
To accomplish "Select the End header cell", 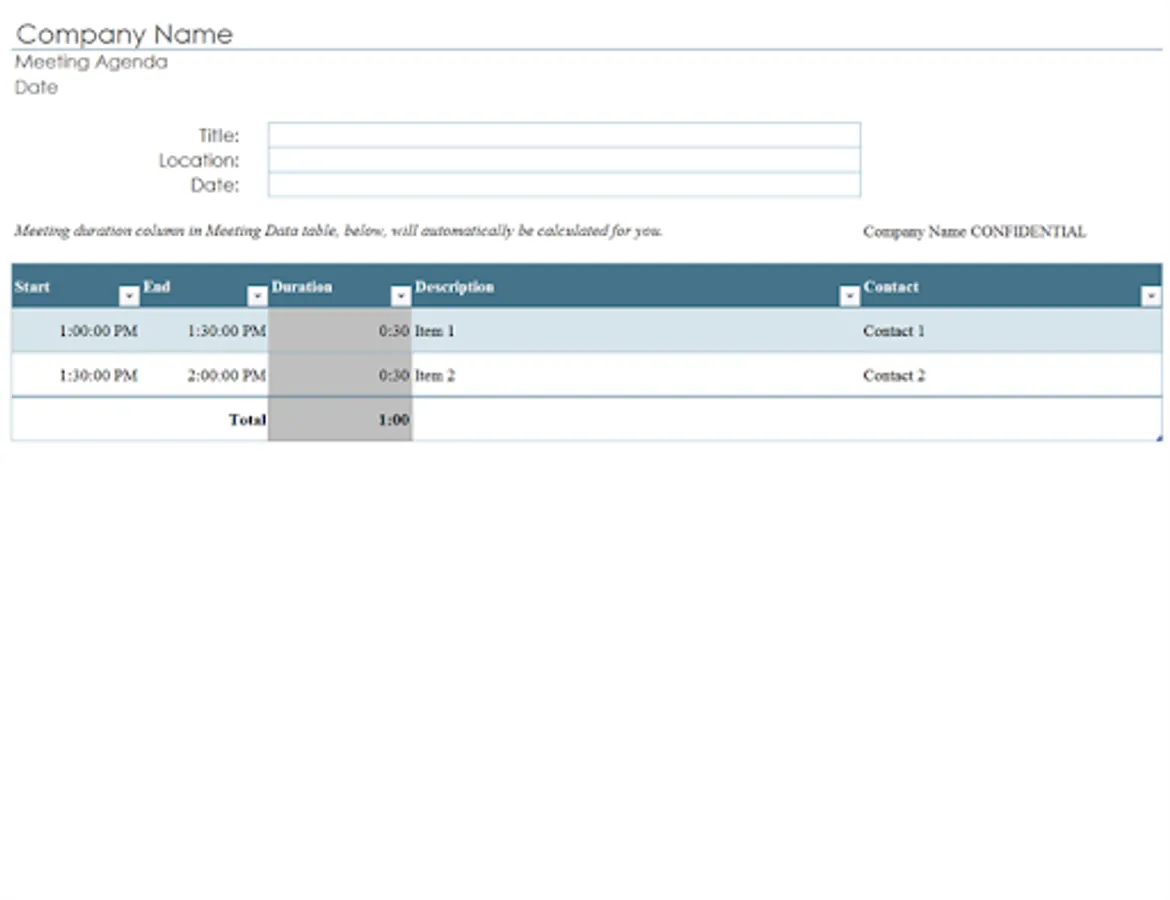I will pyautogui.click(x=204, y=287).
